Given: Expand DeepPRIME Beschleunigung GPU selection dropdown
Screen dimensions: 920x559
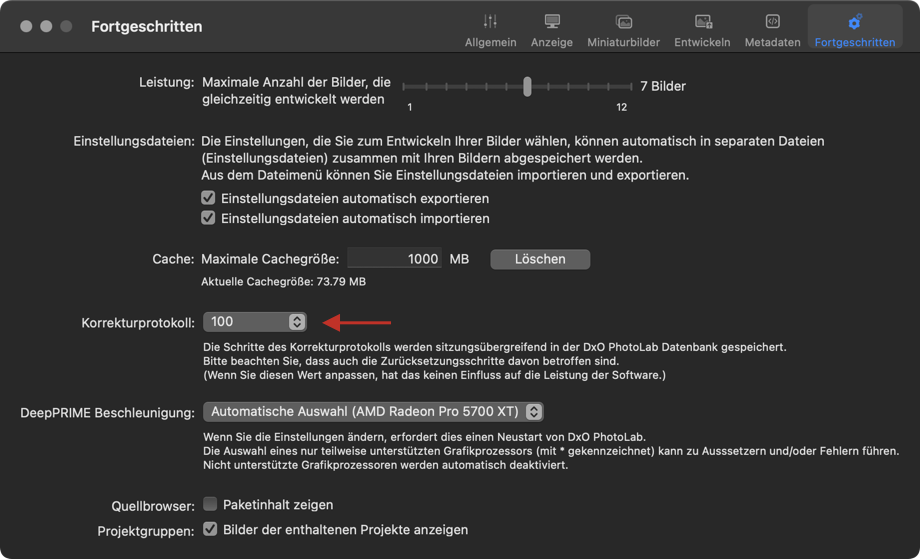Looking at the screenshot, I should (373, 412).
